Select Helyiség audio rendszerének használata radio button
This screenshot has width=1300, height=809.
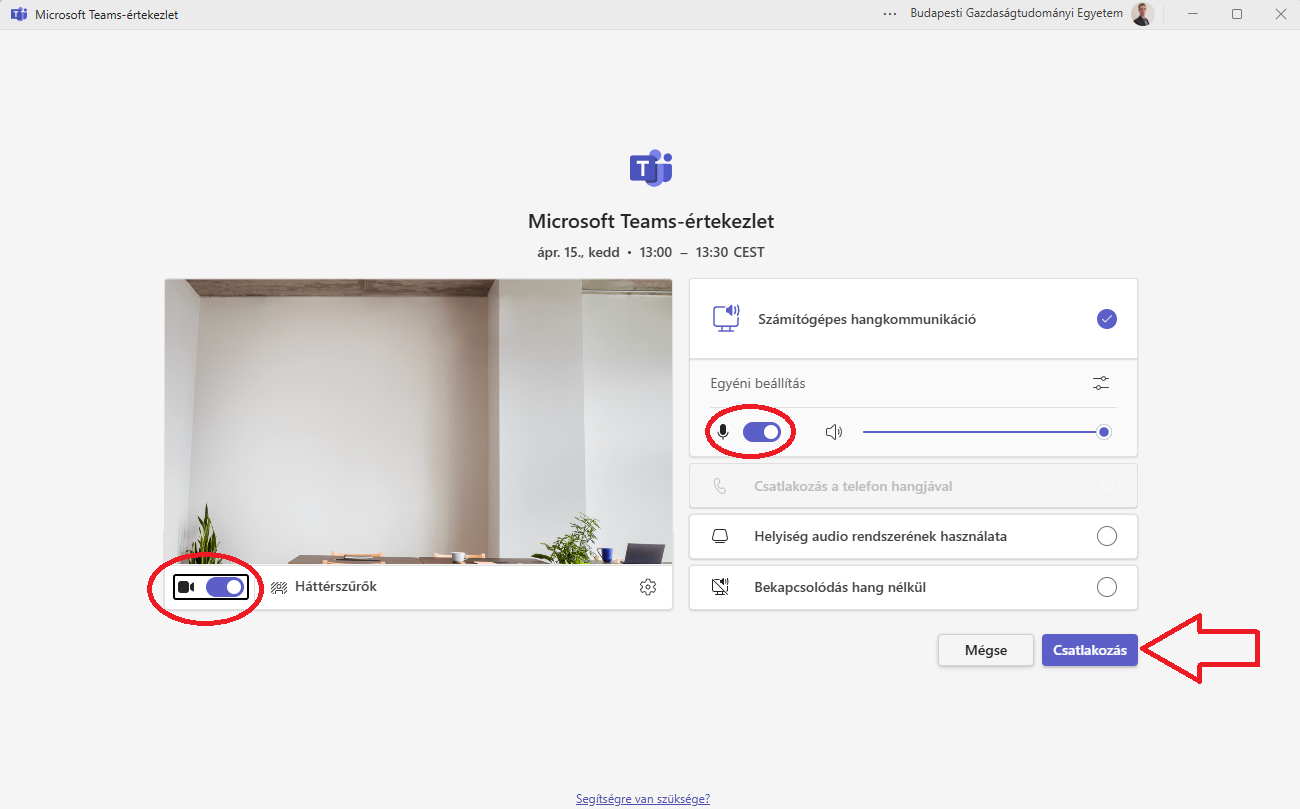pos(1107,536)
